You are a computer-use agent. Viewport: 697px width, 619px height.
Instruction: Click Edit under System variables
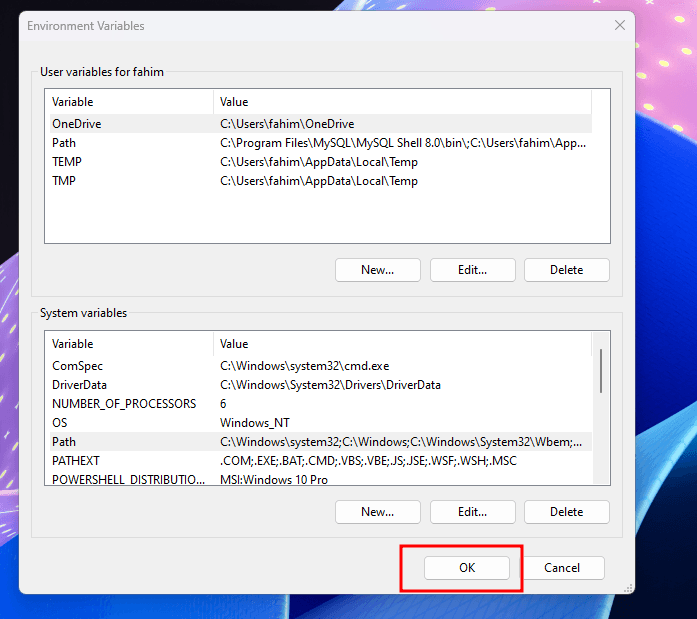[473, 512]
